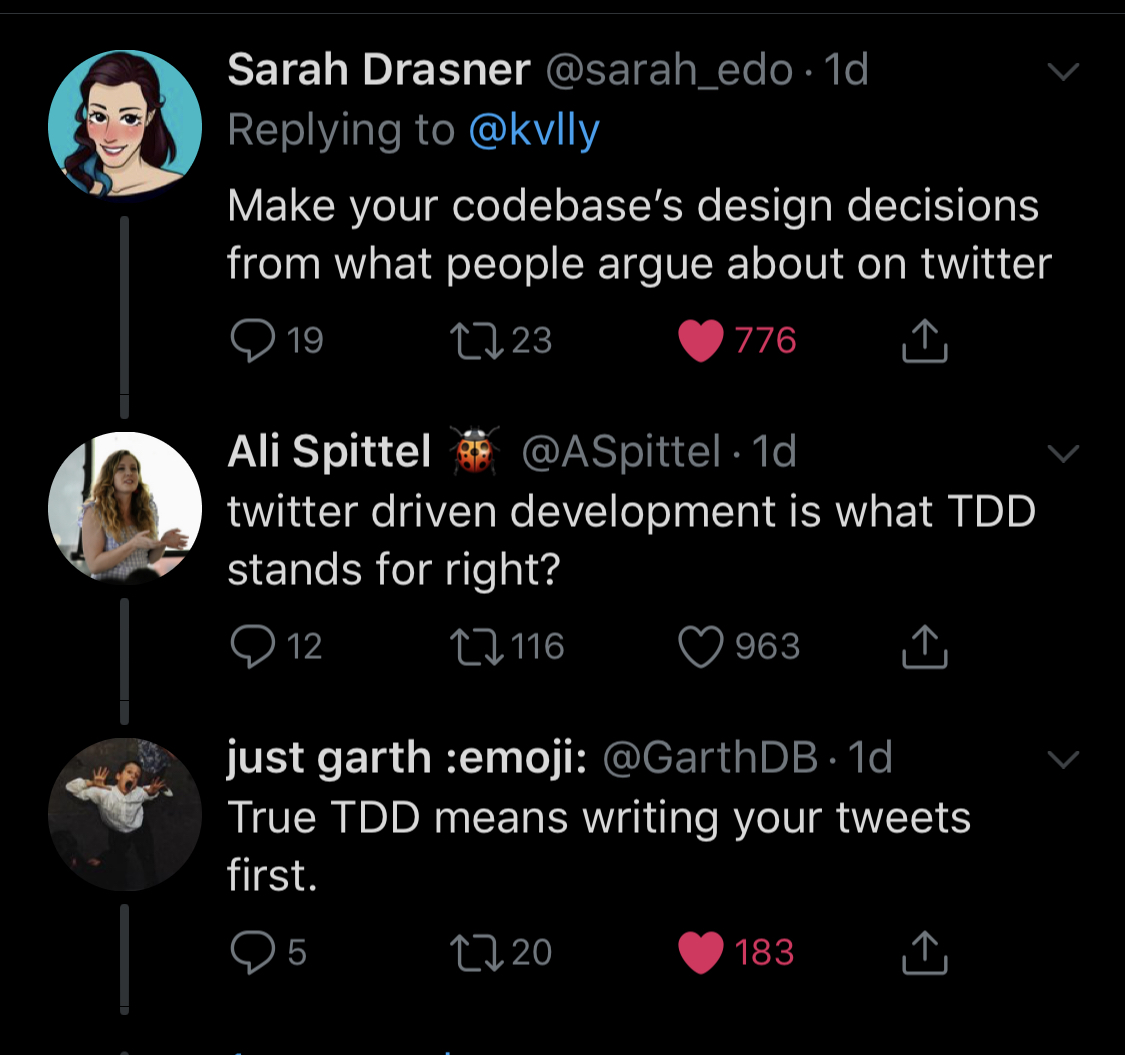Share just garth's tweet
The image size is (1125, 1055).
point(925,952)
